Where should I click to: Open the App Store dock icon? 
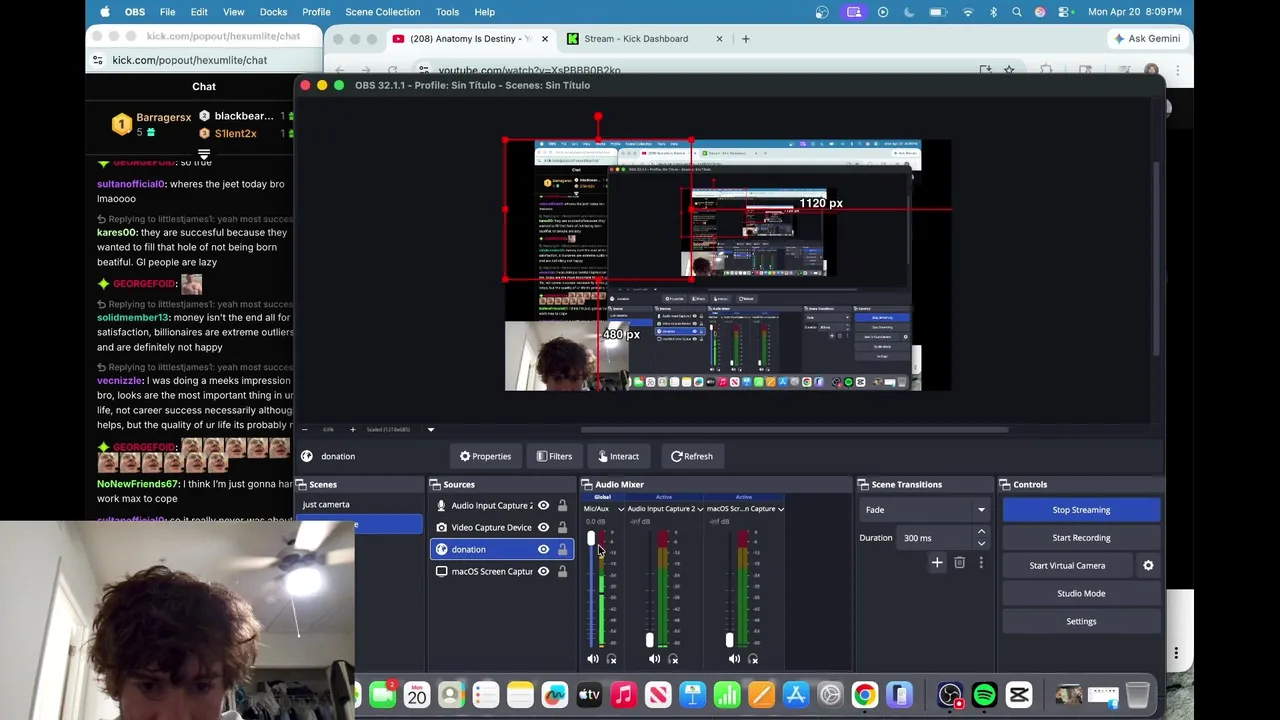(796, 695)
